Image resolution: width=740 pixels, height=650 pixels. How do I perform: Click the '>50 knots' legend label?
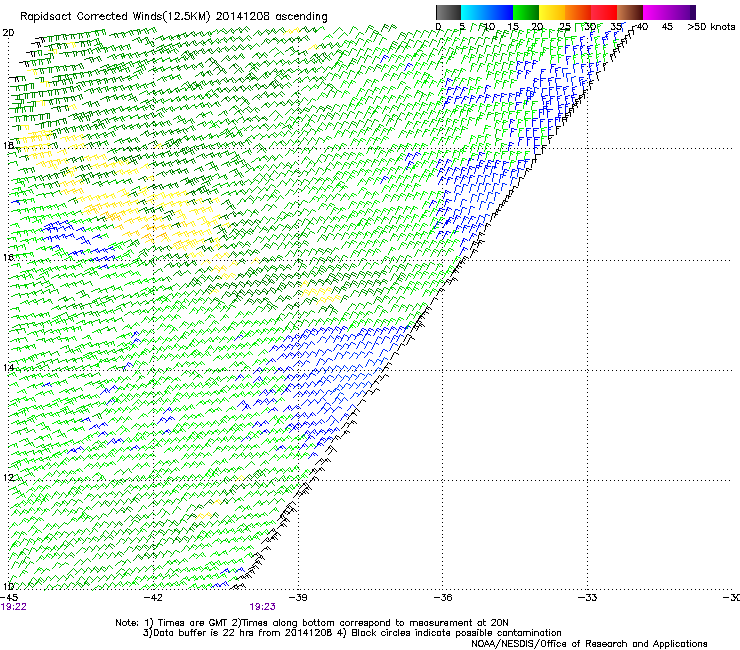click(711, 26)
